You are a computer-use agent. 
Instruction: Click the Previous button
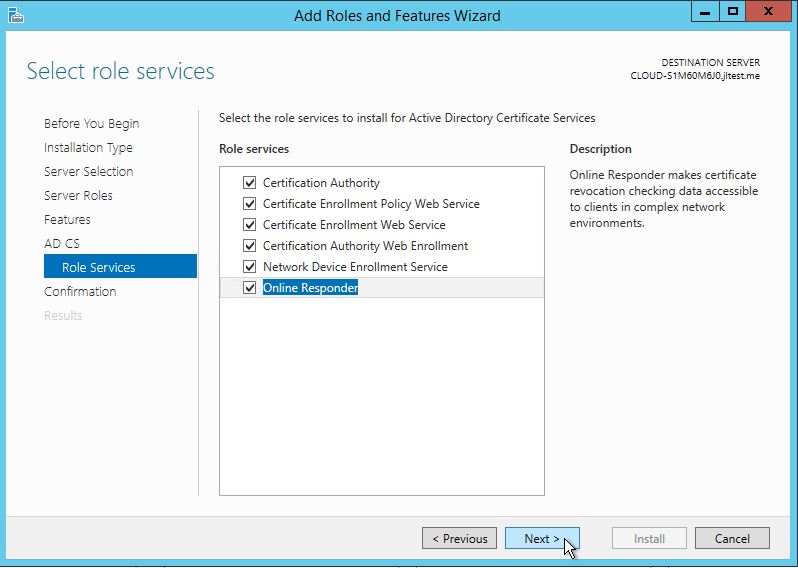point(459,538)
